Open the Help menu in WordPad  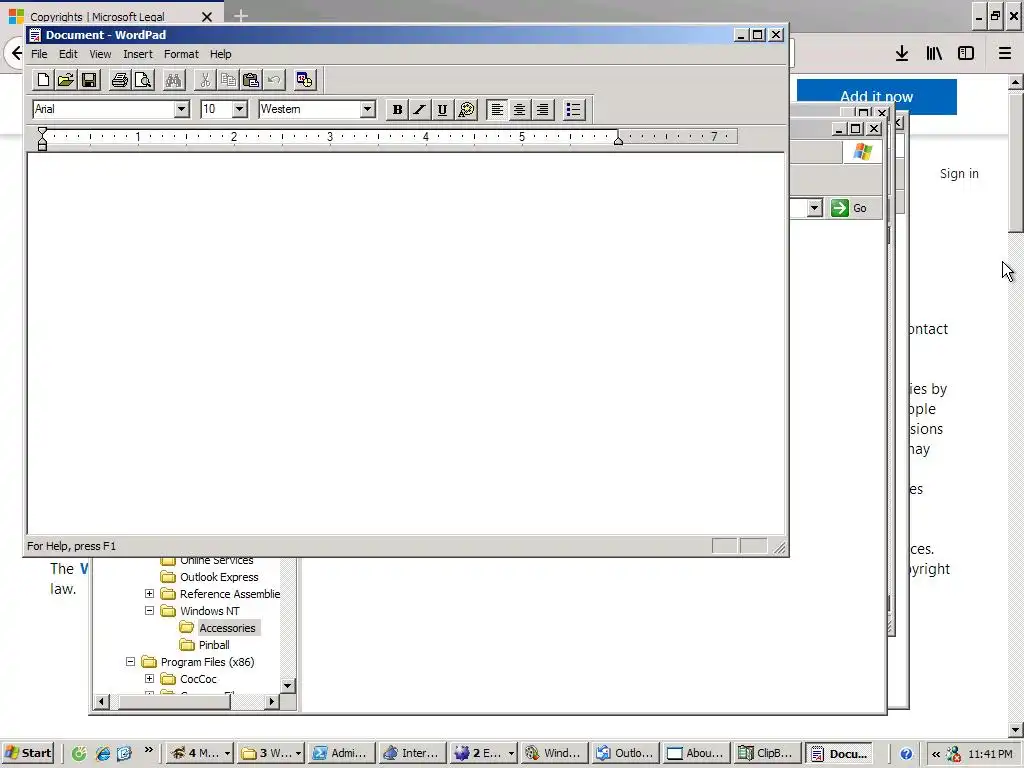click(220, 54)
